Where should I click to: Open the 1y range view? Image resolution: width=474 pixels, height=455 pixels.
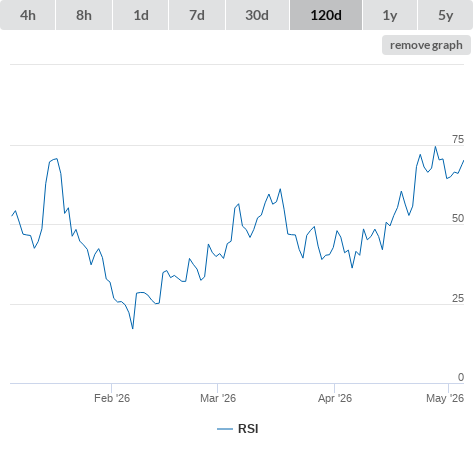[390, 15]
